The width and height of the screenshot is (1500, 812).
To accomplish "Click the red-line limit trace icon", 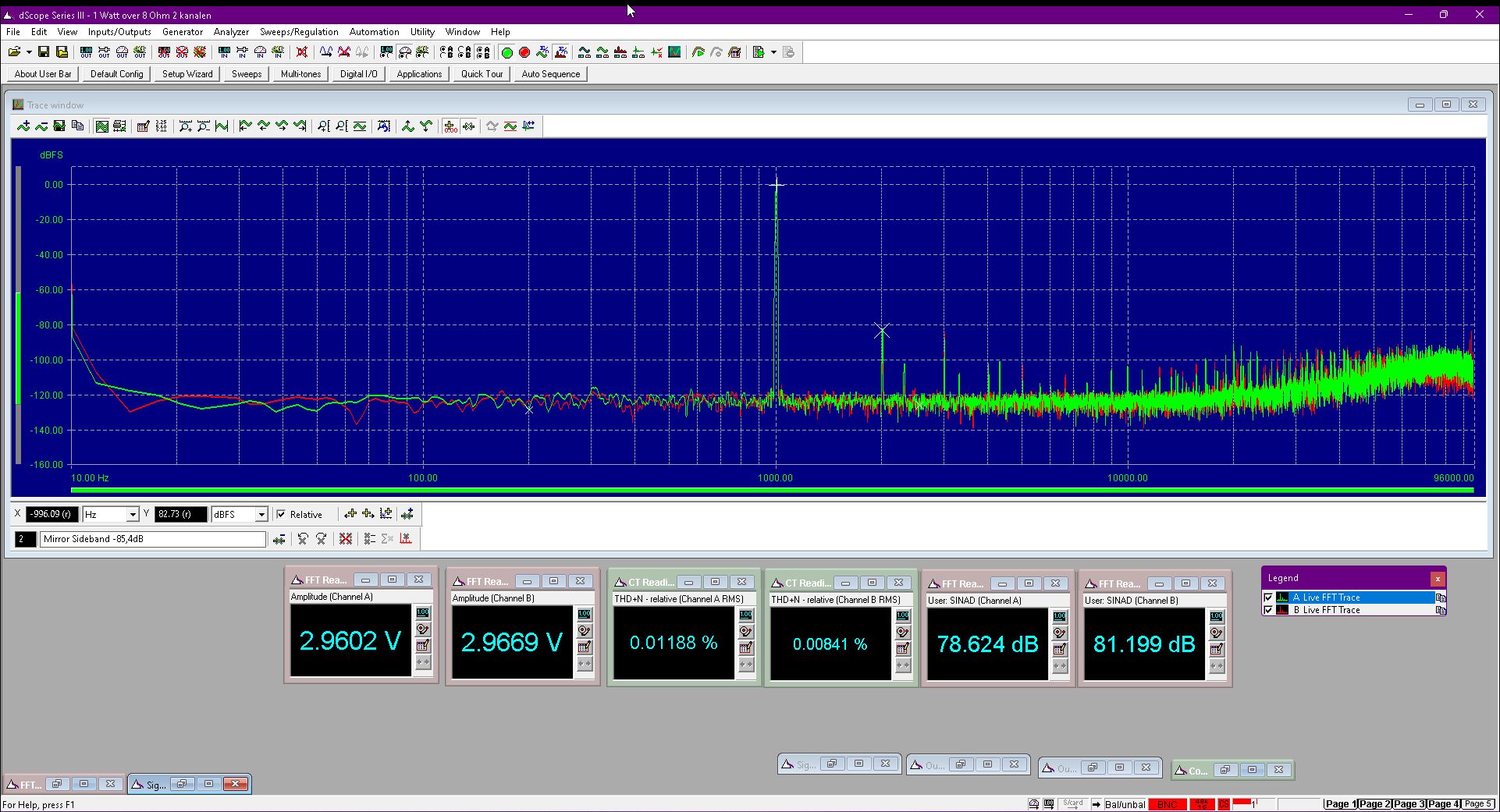I will [x=510, y=126].
